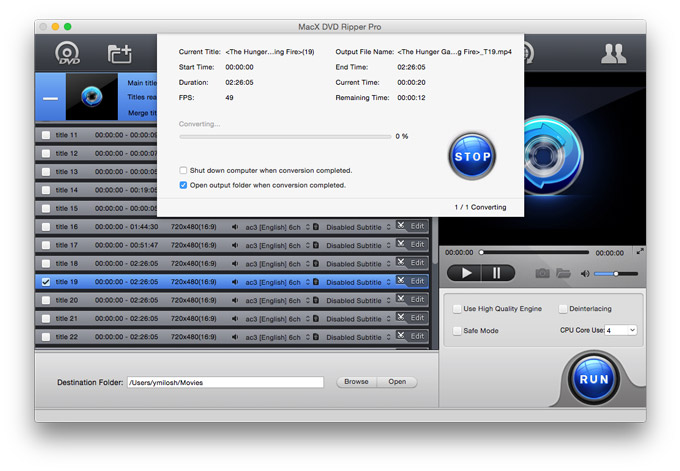The image size is (680, 471).
Task: Click the Browse button for destination folder
Action: click(x=356, y=382)
